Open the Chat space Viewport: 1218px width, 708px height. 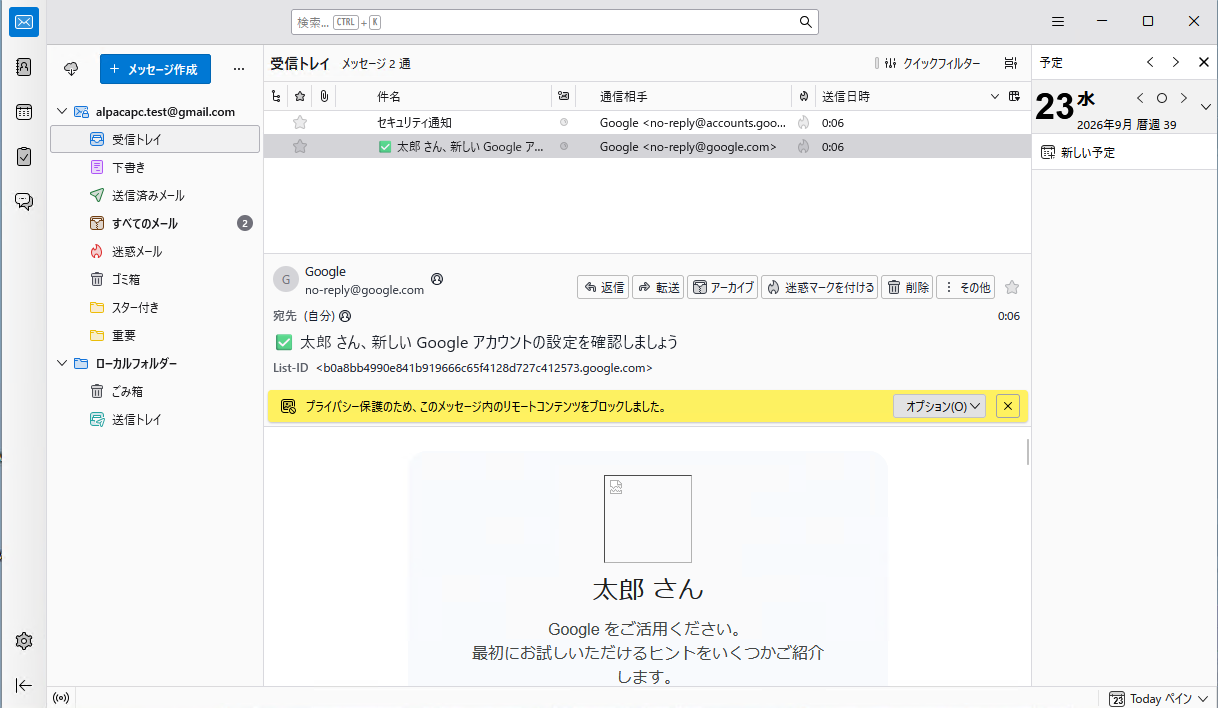24,201
